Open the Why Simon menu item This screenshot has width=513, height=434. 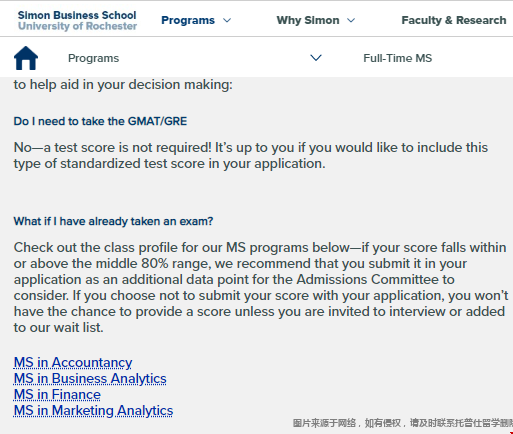pos(308,20)
